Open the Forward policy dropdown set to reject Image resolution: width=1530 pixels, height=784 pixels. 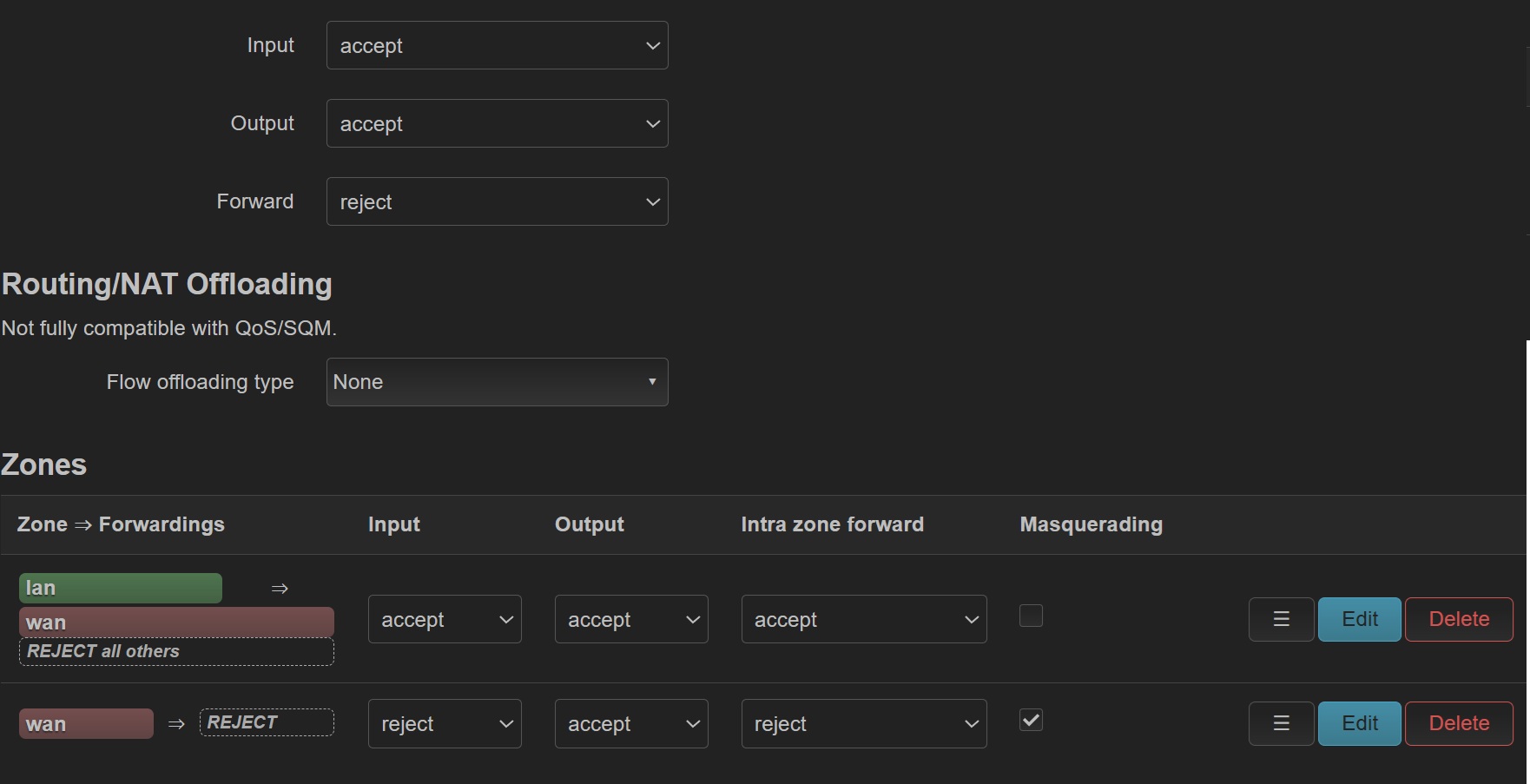(x=497, y=201)
